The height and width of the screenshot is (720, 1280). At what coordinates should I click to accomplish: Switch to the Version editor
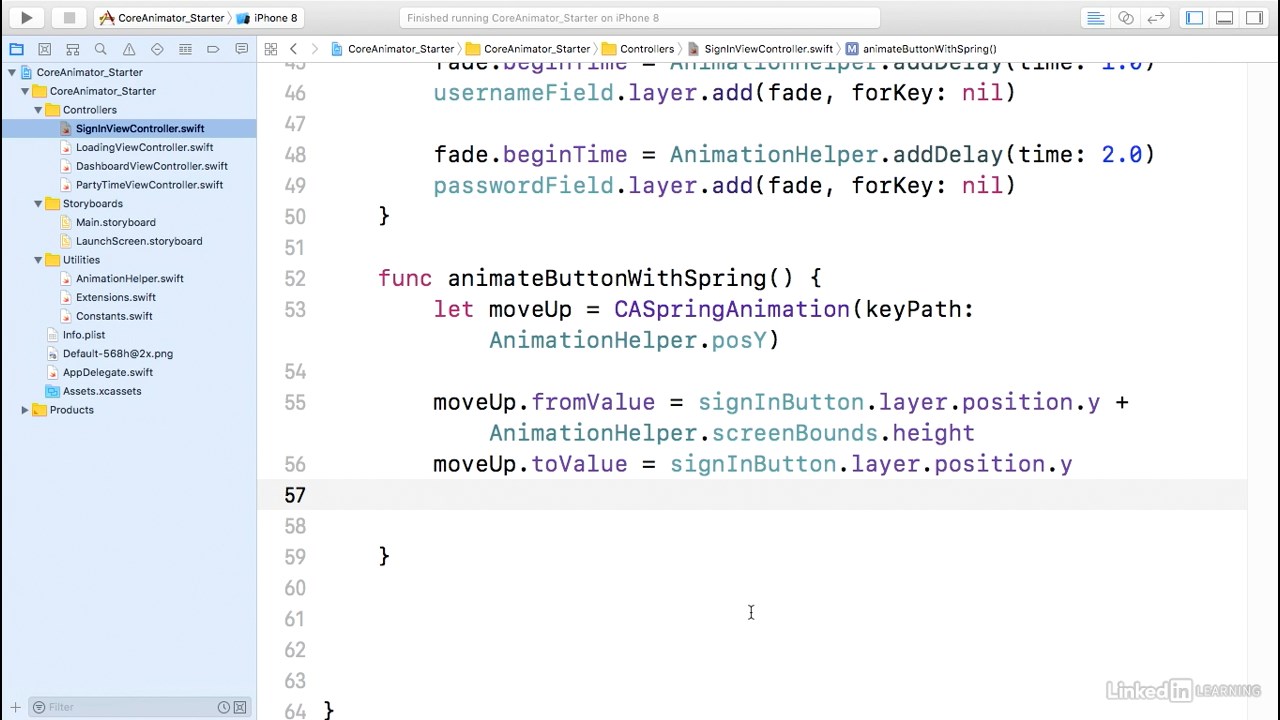tap(1156, 18)
